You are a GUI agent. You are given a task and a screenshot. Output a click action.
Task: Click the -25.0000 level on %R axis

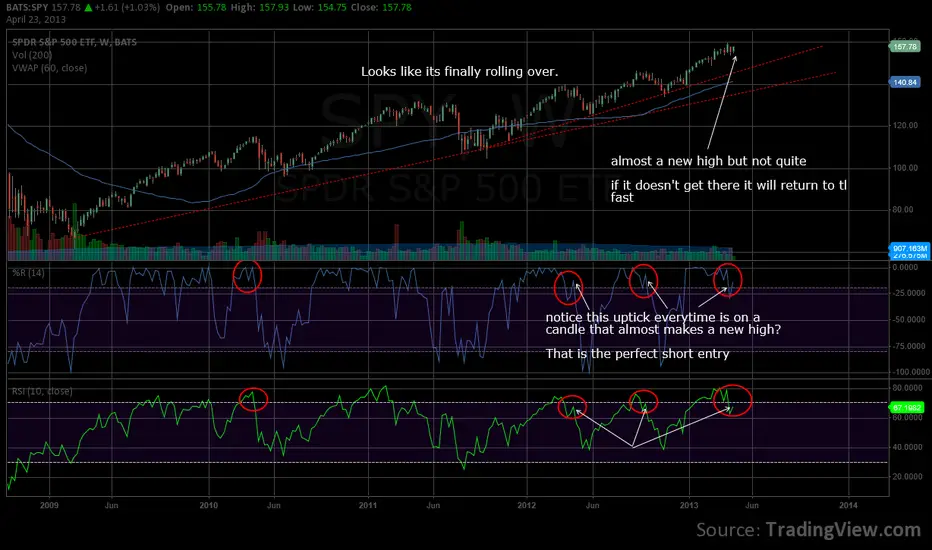909,293
